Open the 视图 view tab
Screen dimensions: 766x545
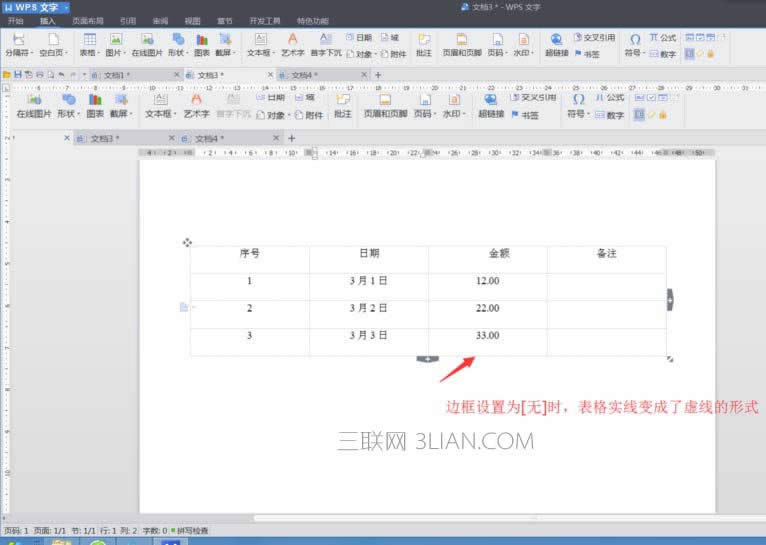coord(192,21)
